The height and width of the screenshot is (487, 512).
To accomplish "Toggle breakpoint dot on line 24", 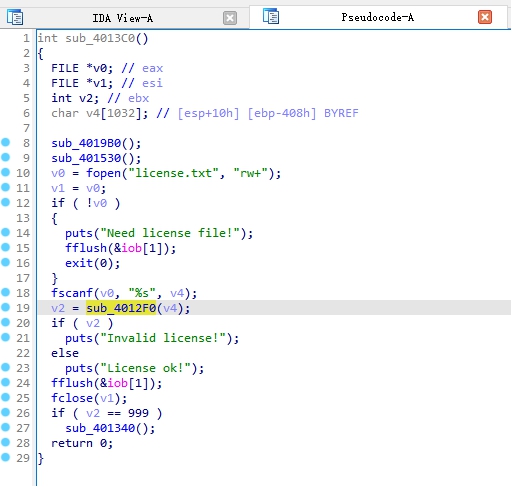I will coord(6,382).
